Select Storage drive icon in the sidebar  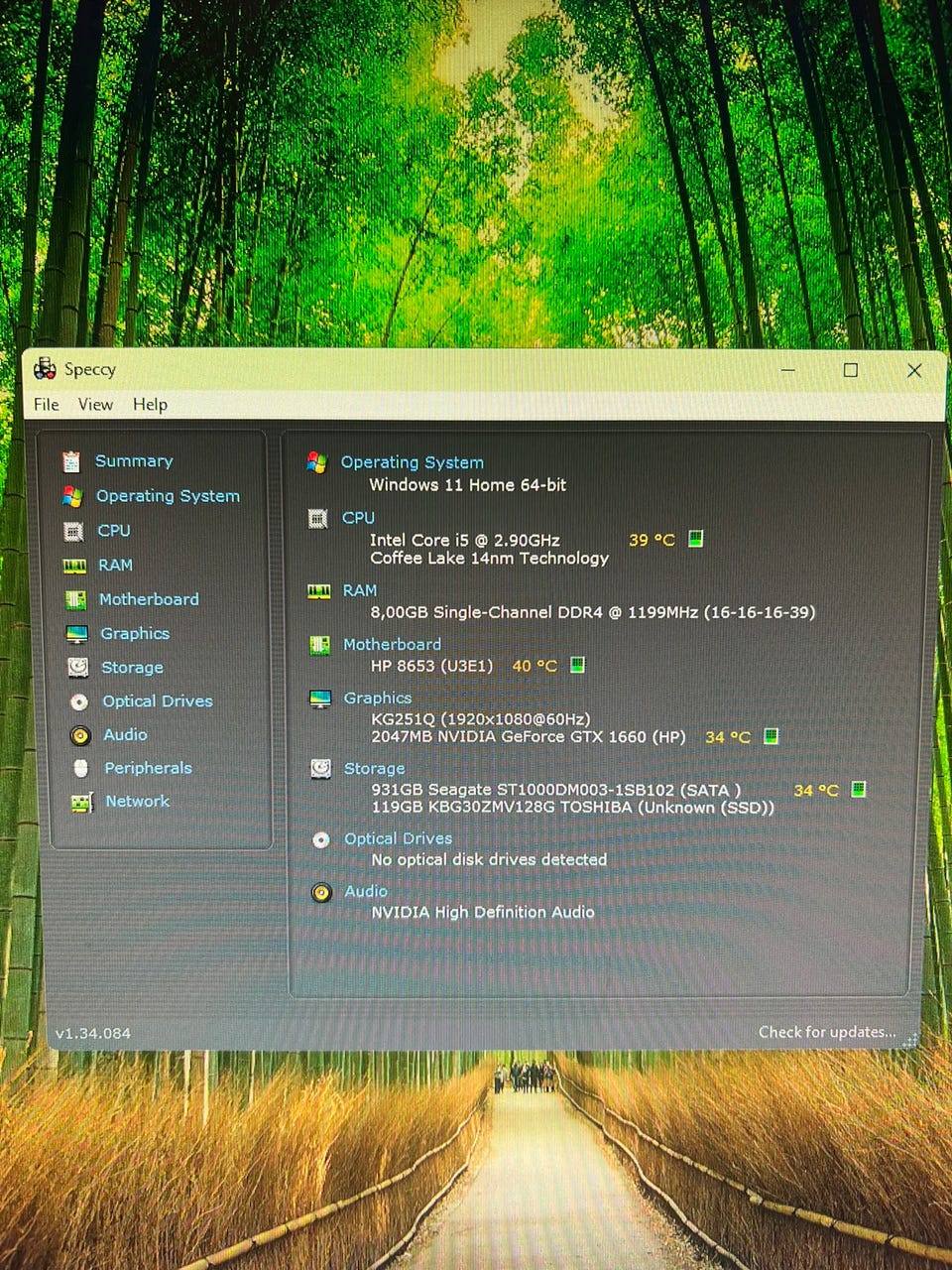[x=77, y=668]
